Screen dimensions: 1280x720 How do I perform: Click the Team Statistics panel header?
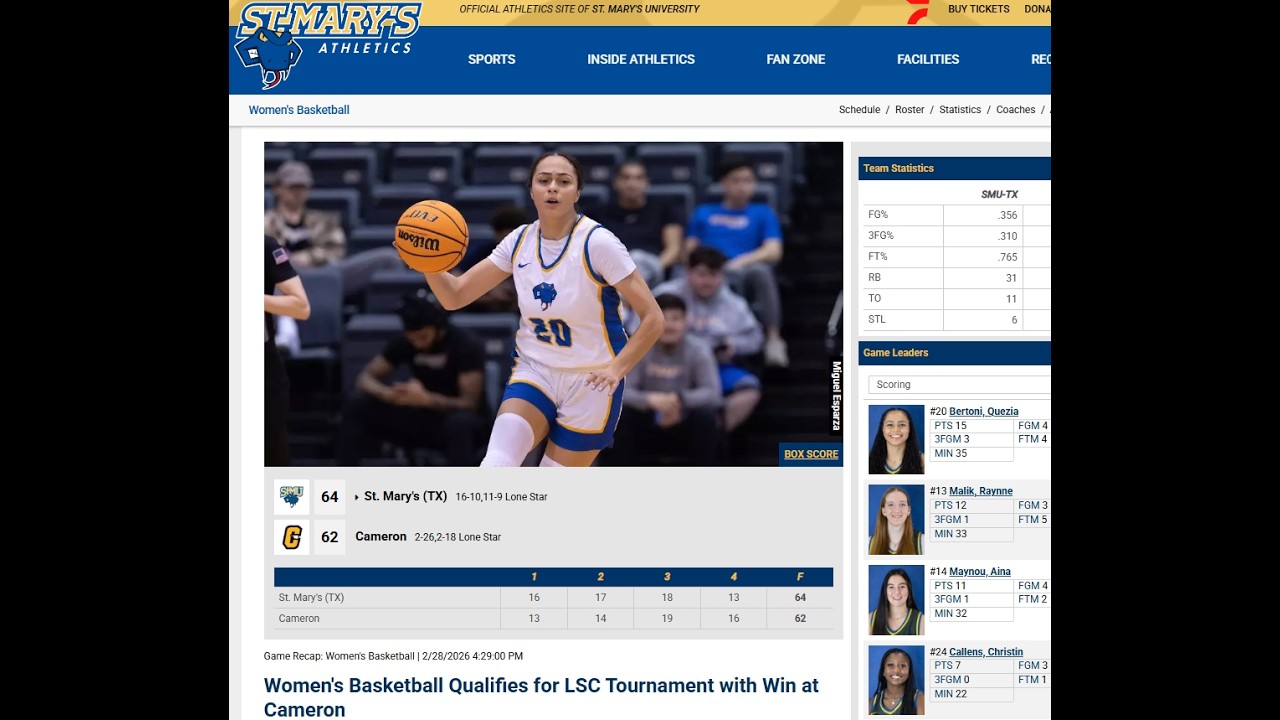(x=954, y=168)
